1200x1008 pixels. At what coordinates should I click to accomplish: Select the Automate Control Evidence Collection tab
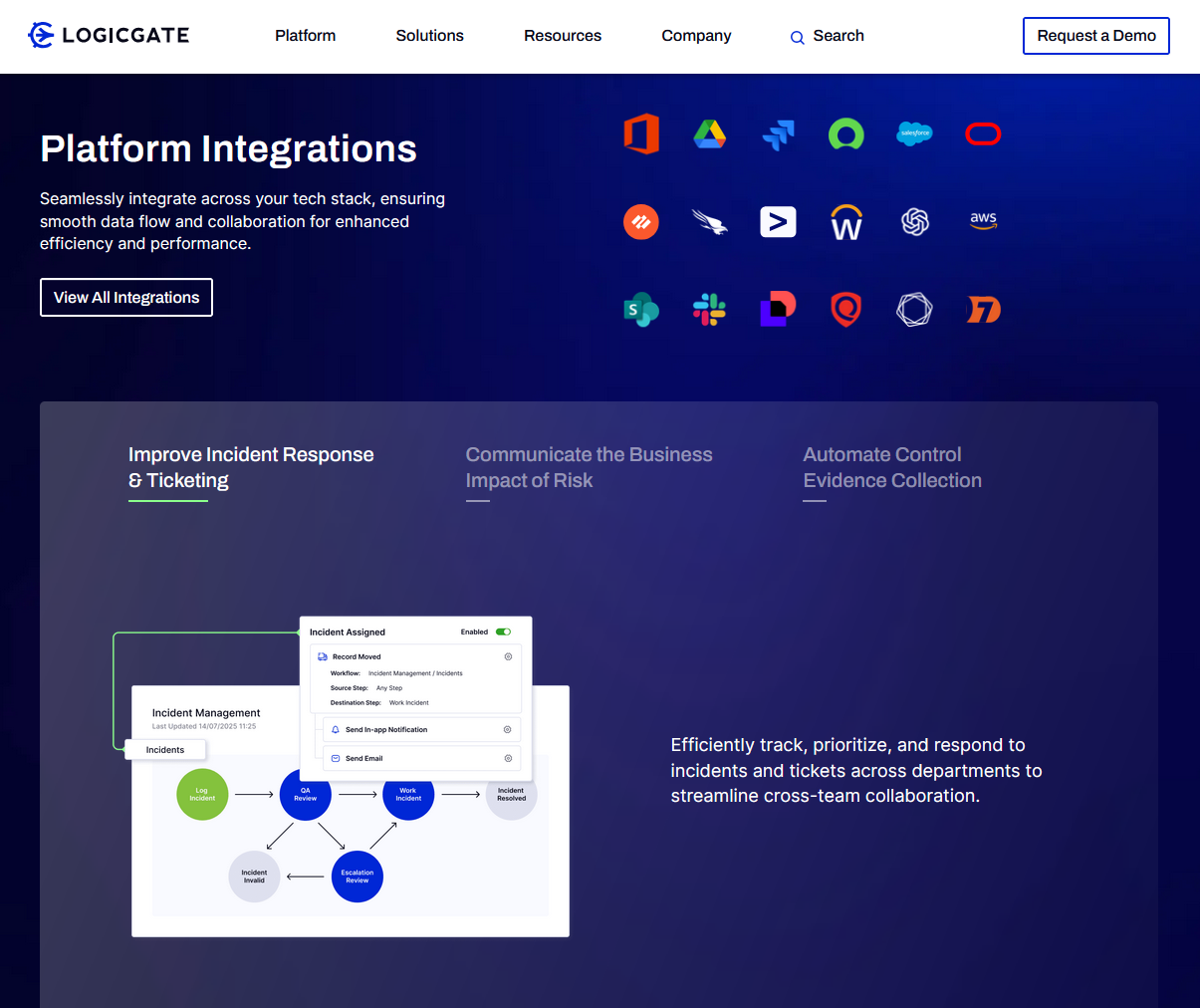[891, 467]
